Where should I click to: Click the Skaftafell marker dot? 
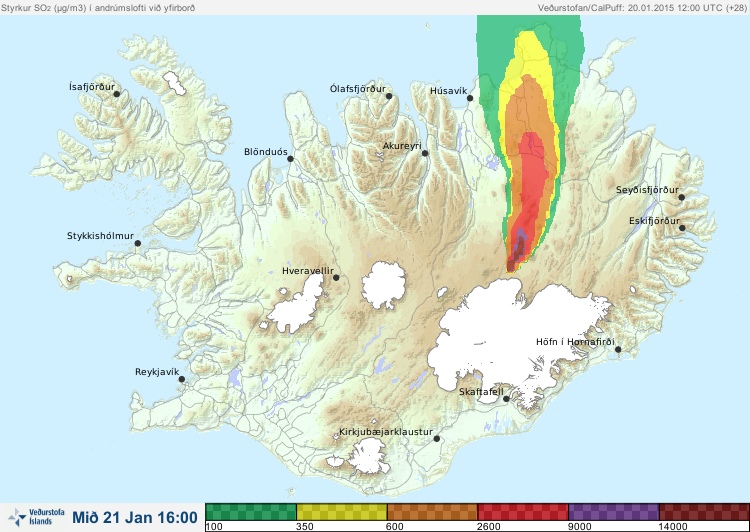click(506, 399)
